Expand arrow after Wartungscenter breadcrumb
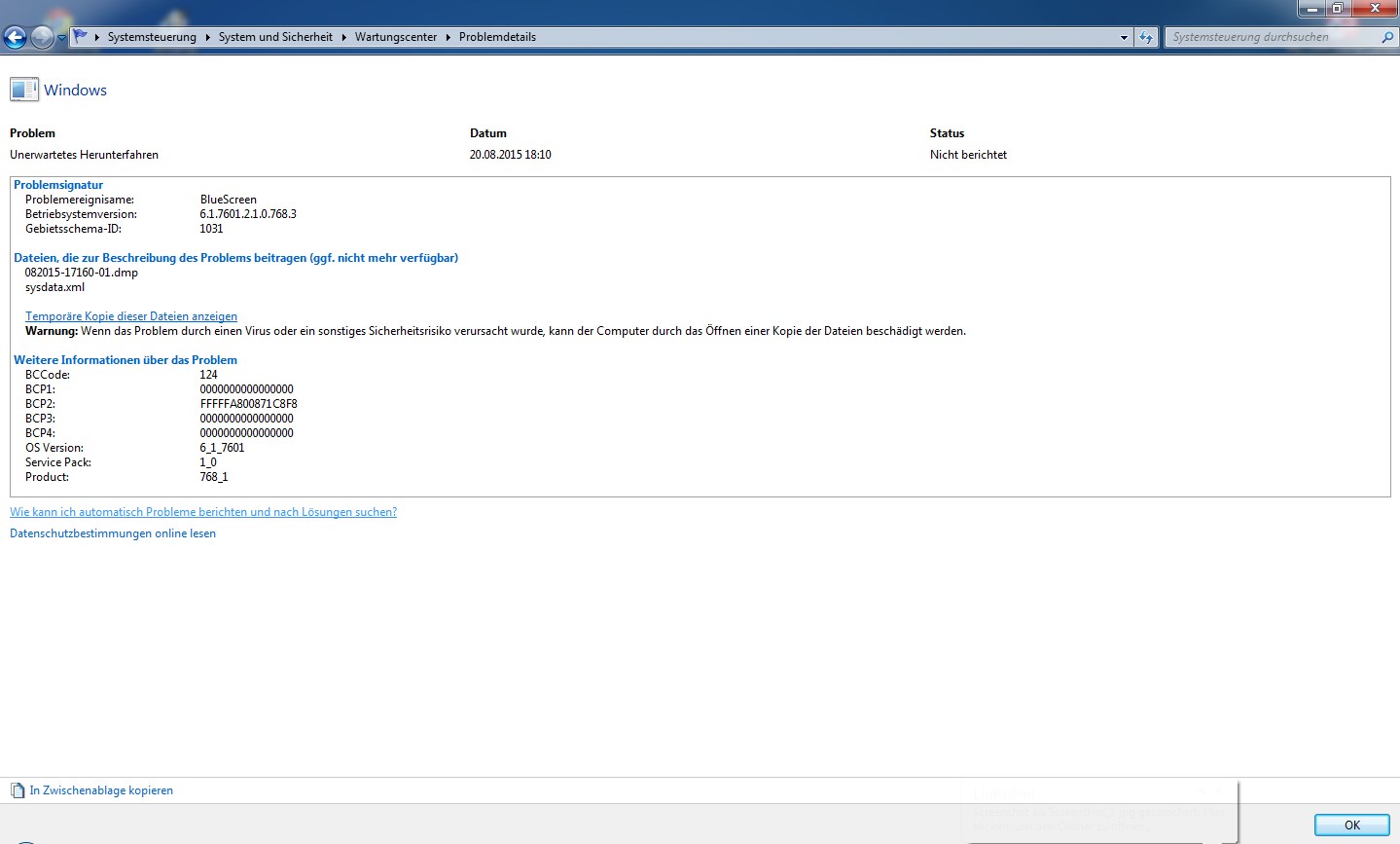This screenshot has height=844, width=1400. pos(449,37)
